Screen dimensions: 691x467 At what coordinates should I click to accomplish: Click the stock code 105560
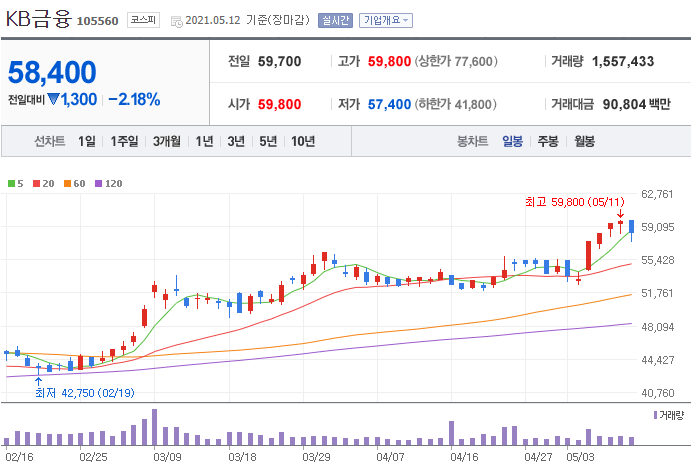97,21
